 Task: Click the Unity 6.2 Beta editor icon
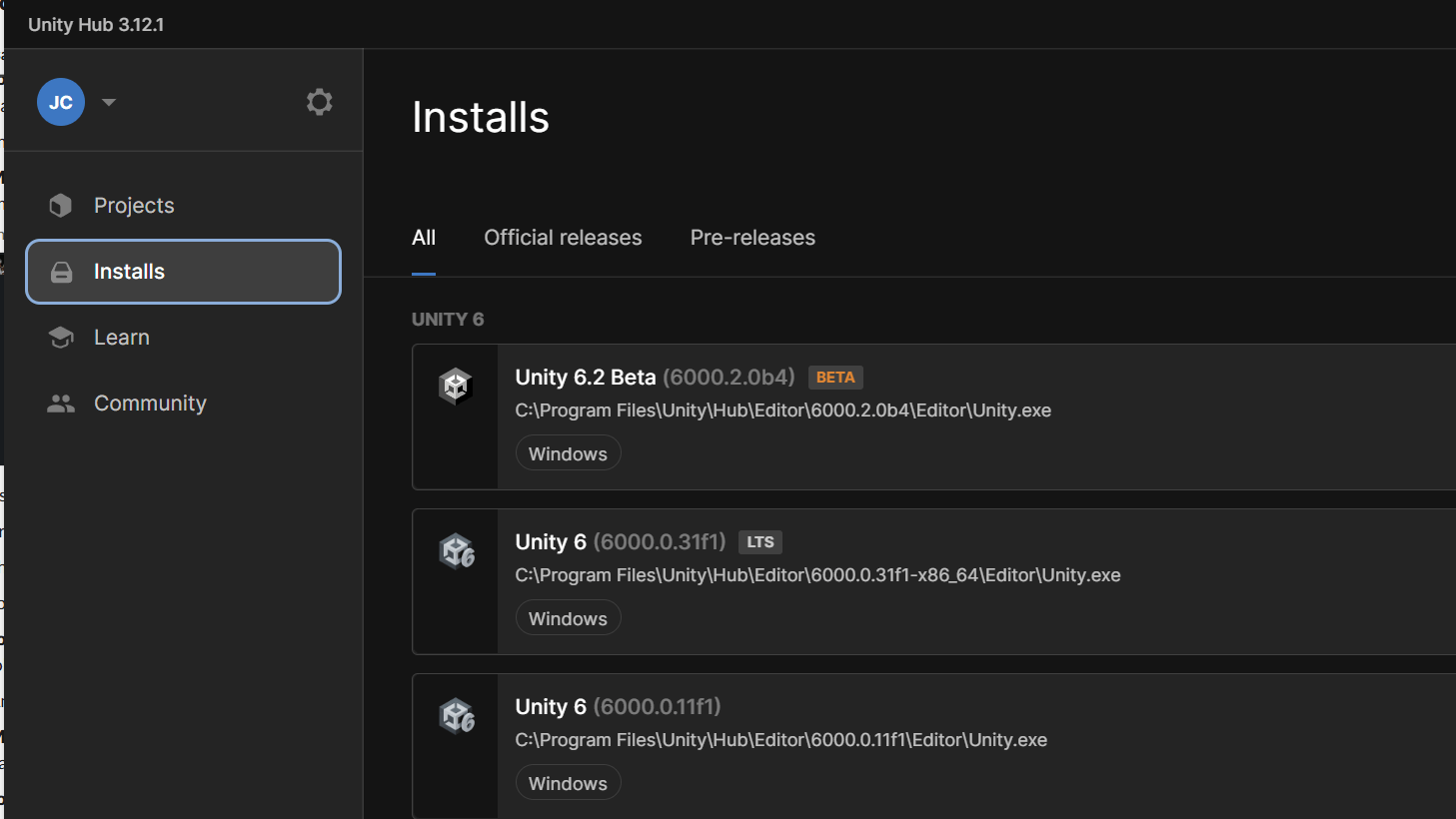[x=456, y=386]
